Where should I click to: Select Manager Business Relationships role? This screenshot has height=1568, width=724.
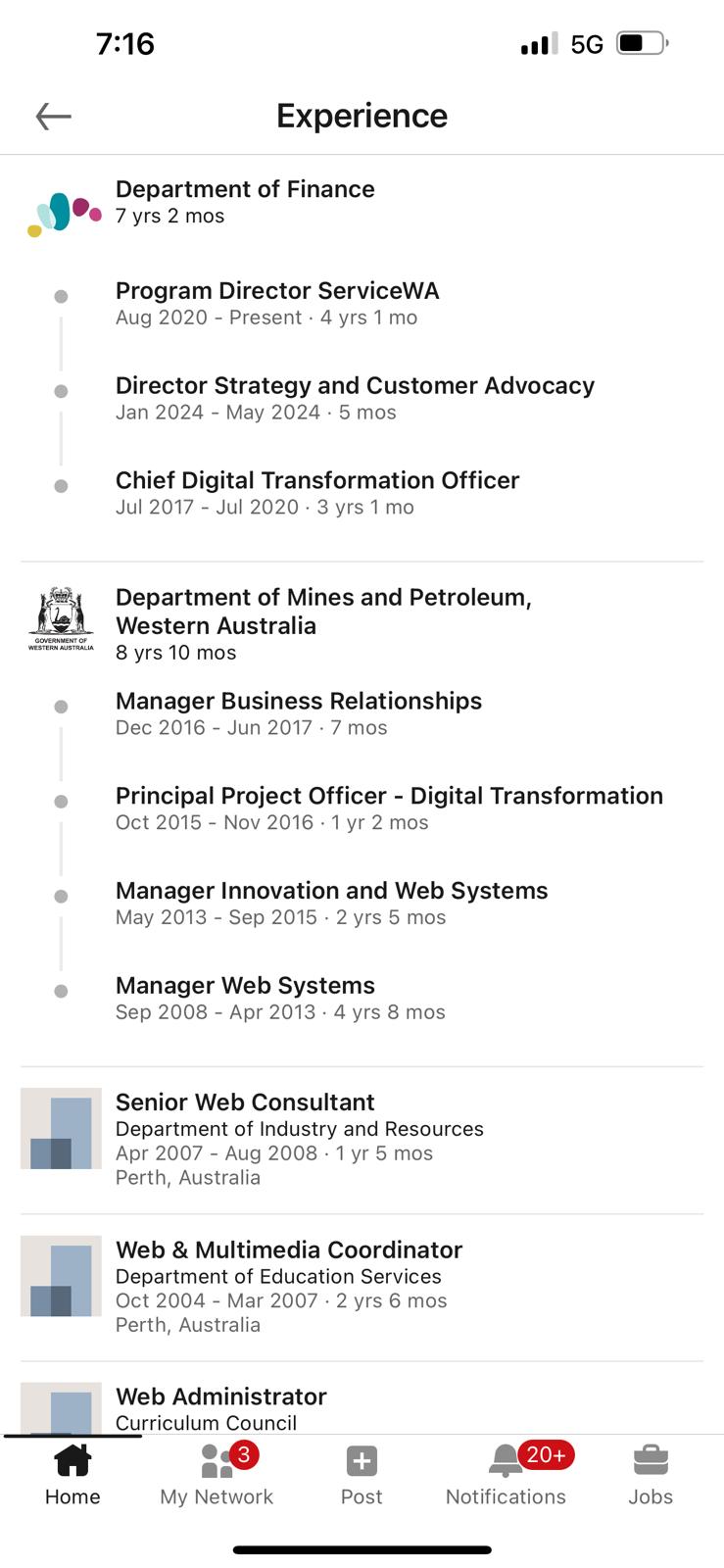tap(299, 701)
